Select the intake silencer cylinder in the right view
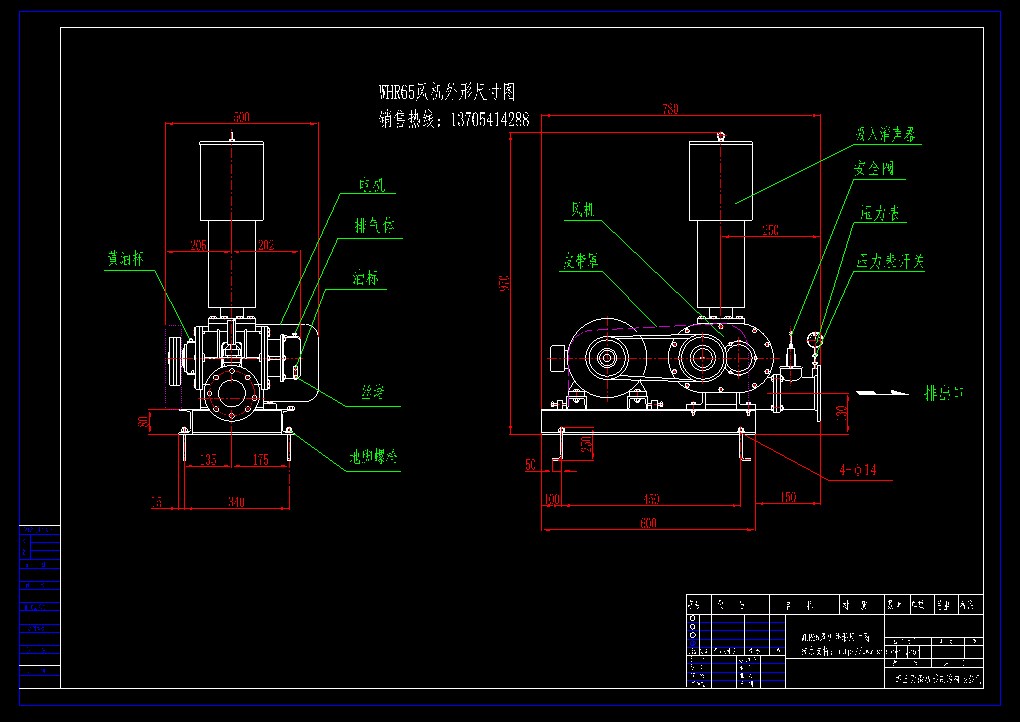1020x722 pixels. pyautogui.click(x=721, y=180)
